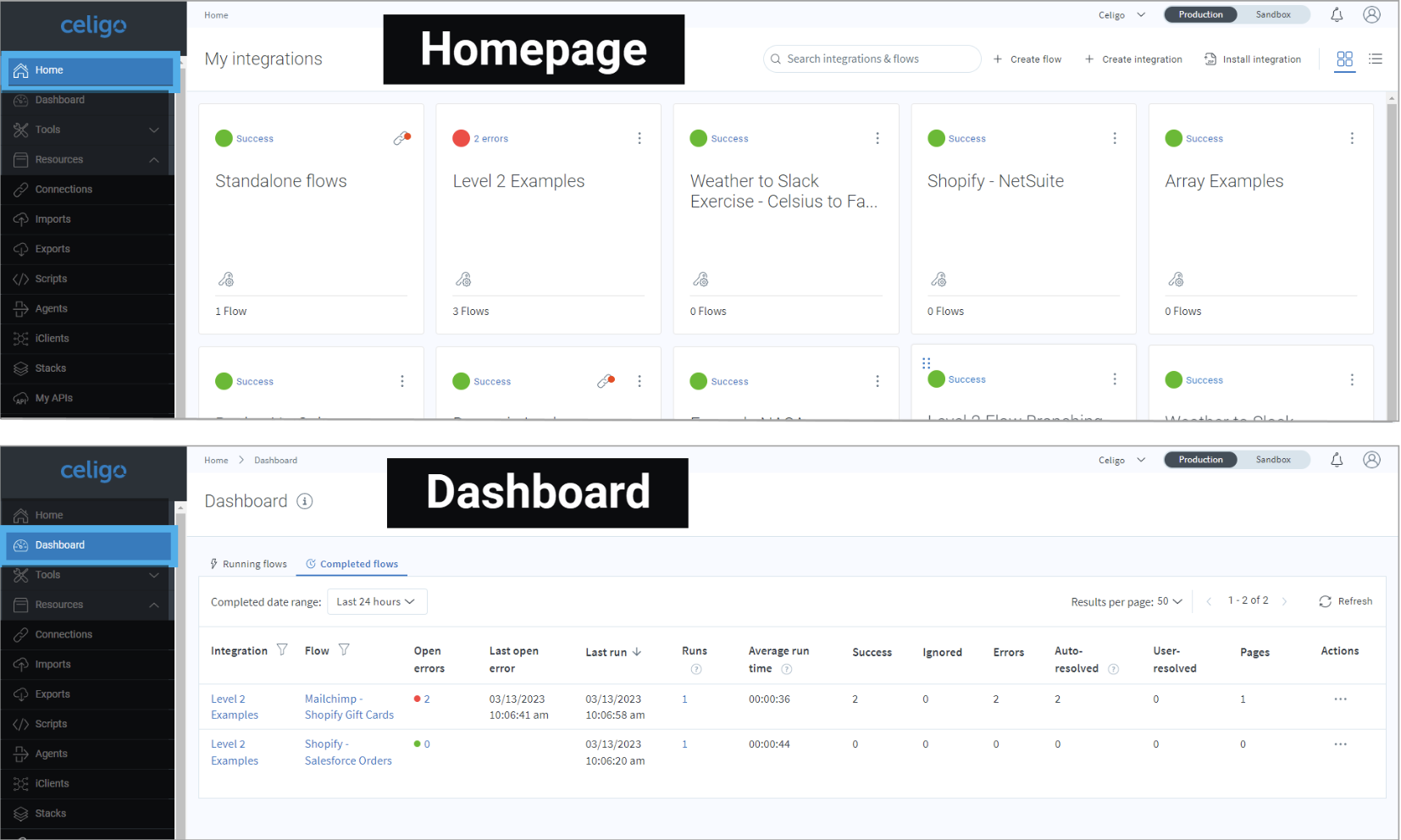Open the Connections section in the sidebar

63,189
